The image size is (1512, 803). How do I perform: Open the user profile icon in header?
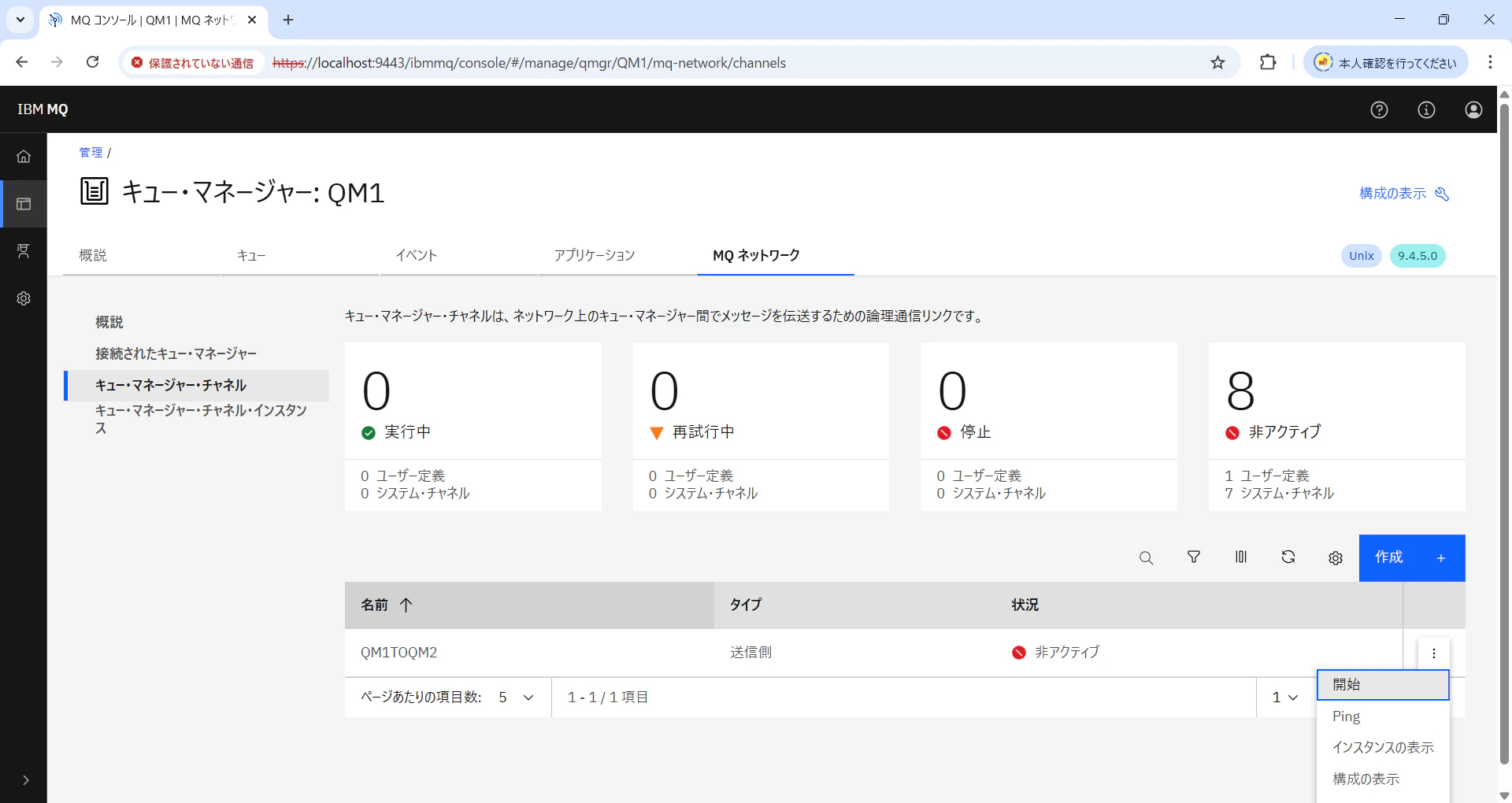(1473, 109)
